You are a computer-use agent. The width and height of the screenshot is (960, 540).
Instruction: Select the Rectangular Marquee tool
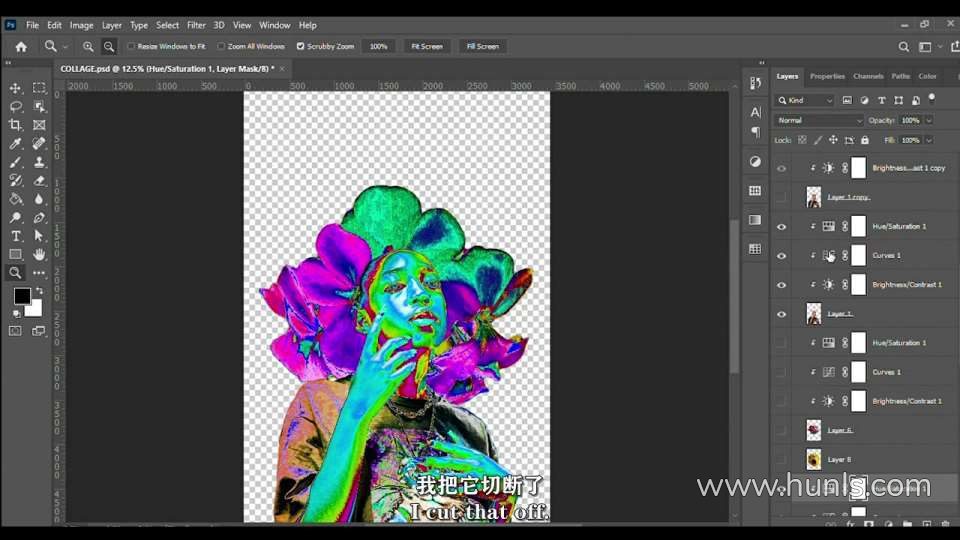point(39,88)
